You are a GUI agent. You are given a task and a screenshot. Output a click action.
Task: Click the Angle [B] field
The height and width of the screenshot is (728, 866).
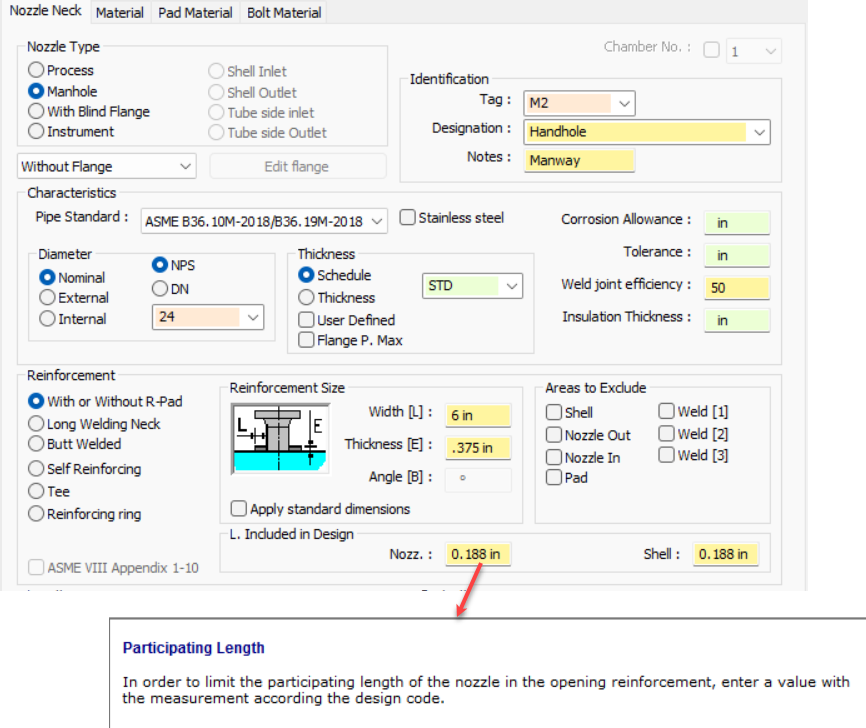(478, 479)
